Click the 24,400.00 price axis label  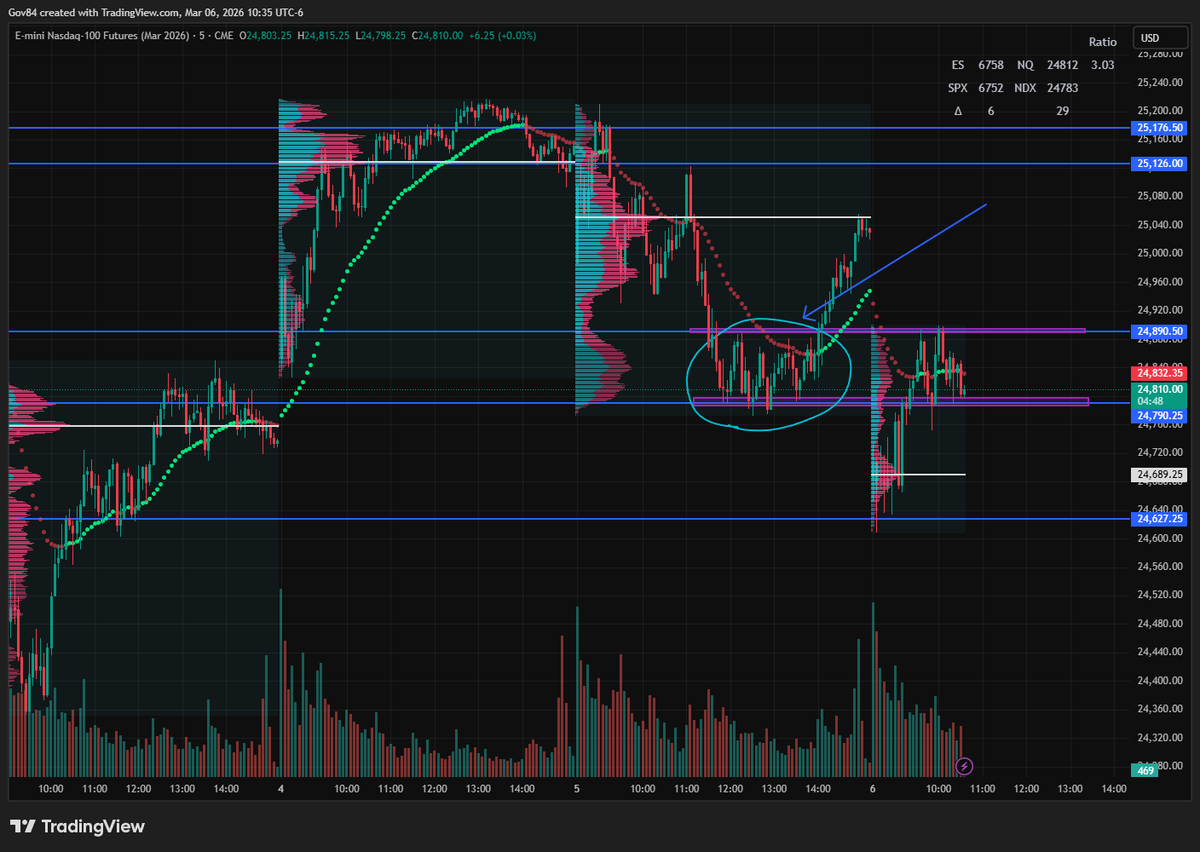pyautogui.click(x=1160, y=681)
